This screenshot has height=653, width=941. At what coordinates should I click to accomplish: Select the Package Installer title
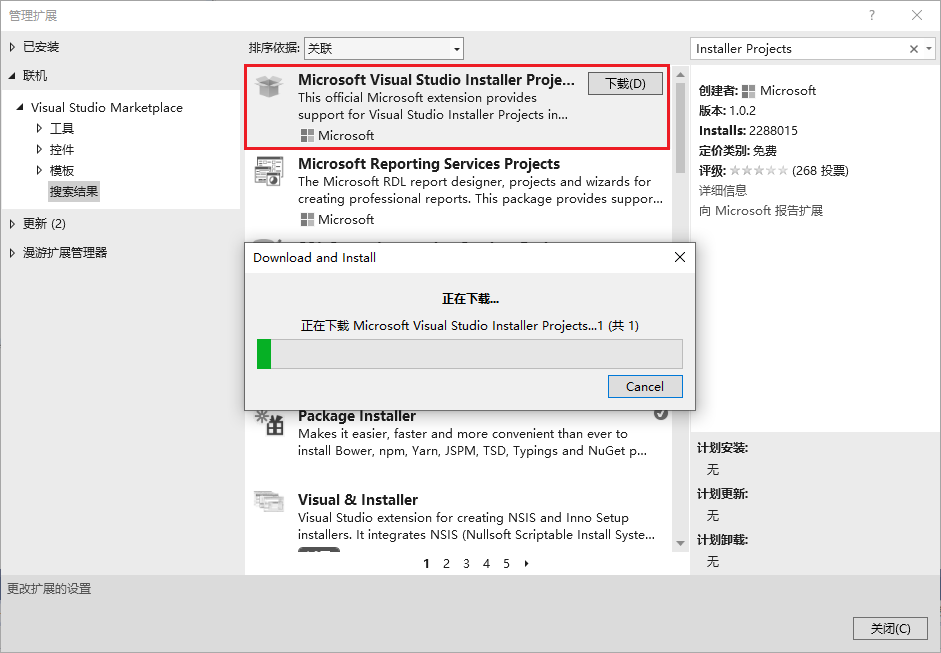356,416
